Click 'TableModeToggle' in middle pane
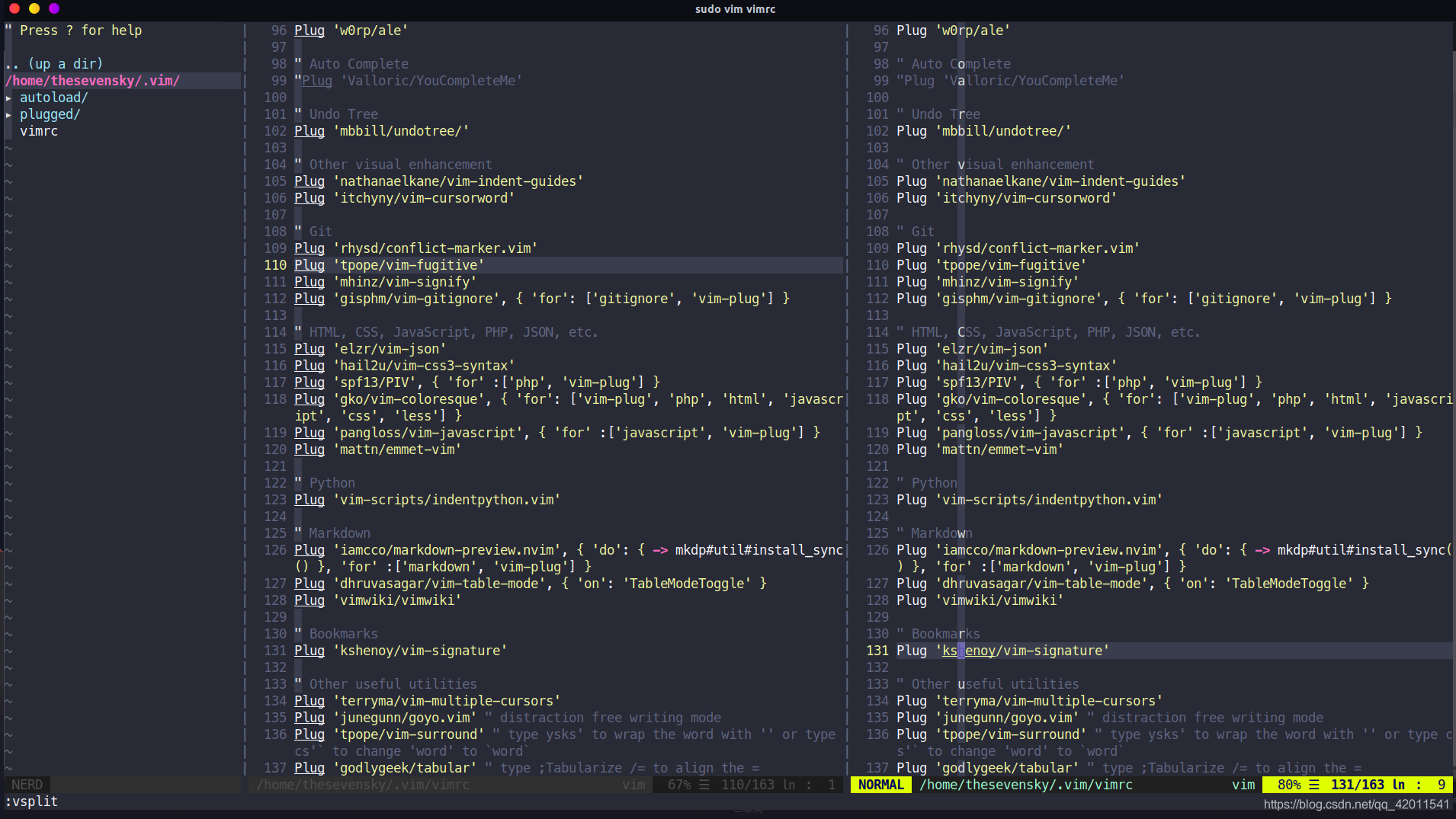The image size is (1456, 819). coord(687,584)
